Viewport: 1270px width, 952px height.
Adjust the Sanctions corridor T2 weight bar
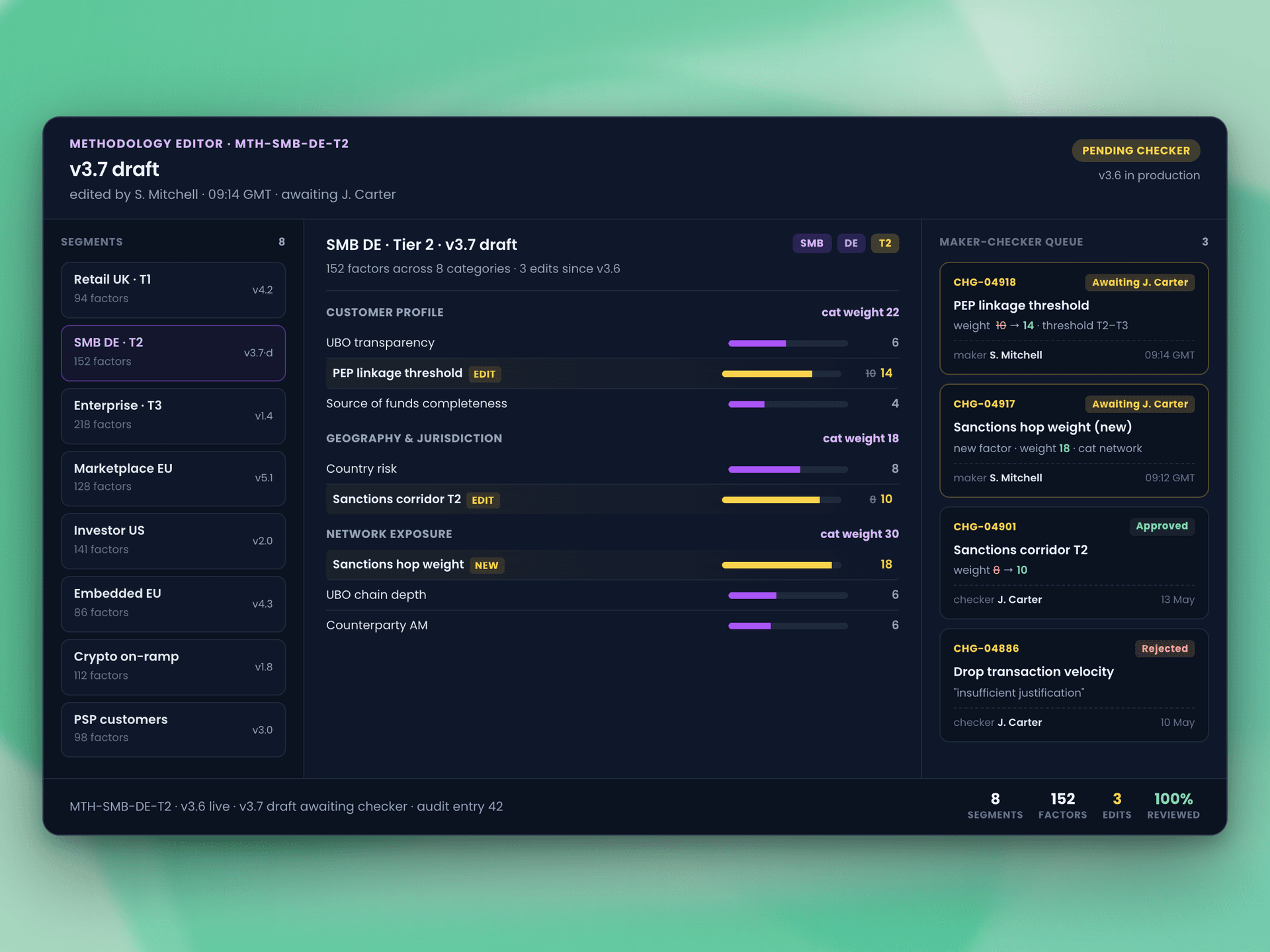coord(781,500)
